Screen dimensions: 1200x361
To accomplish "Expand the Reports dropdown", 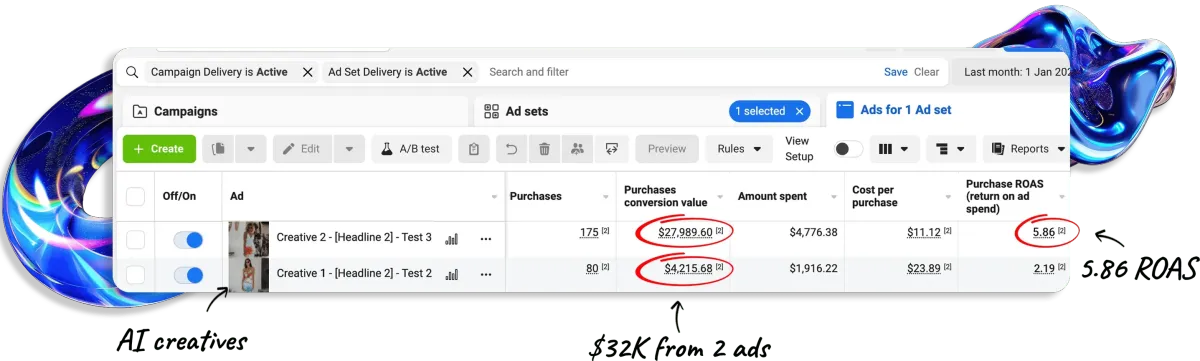I will pyautogui.click(x=1026, y=149).
